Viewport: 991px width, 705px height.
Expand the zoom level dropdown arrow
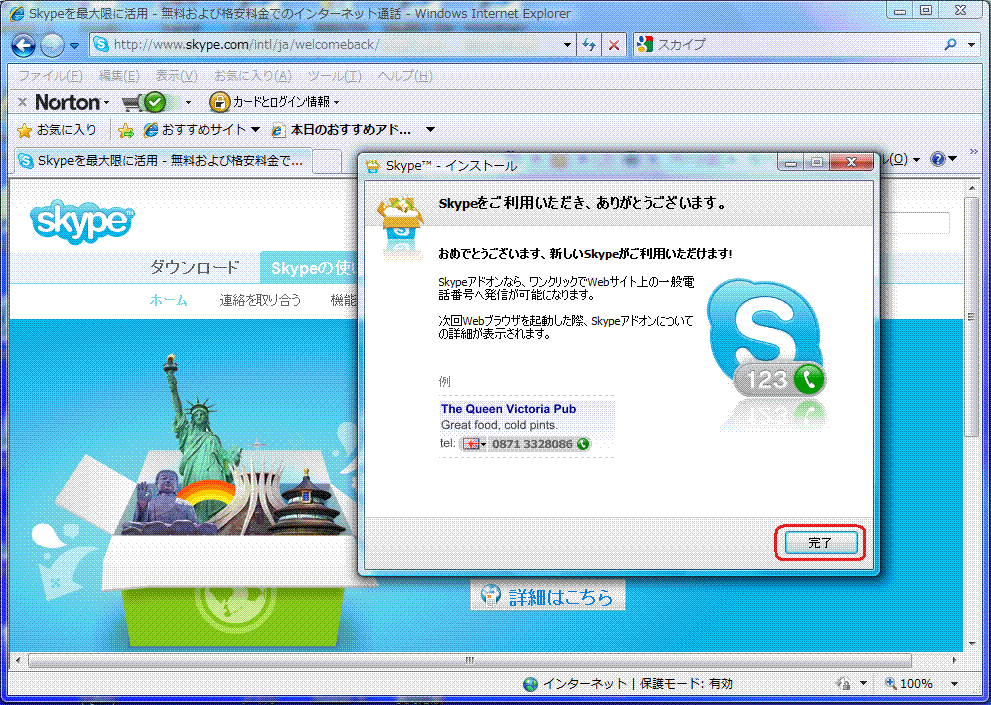point(954,684)
